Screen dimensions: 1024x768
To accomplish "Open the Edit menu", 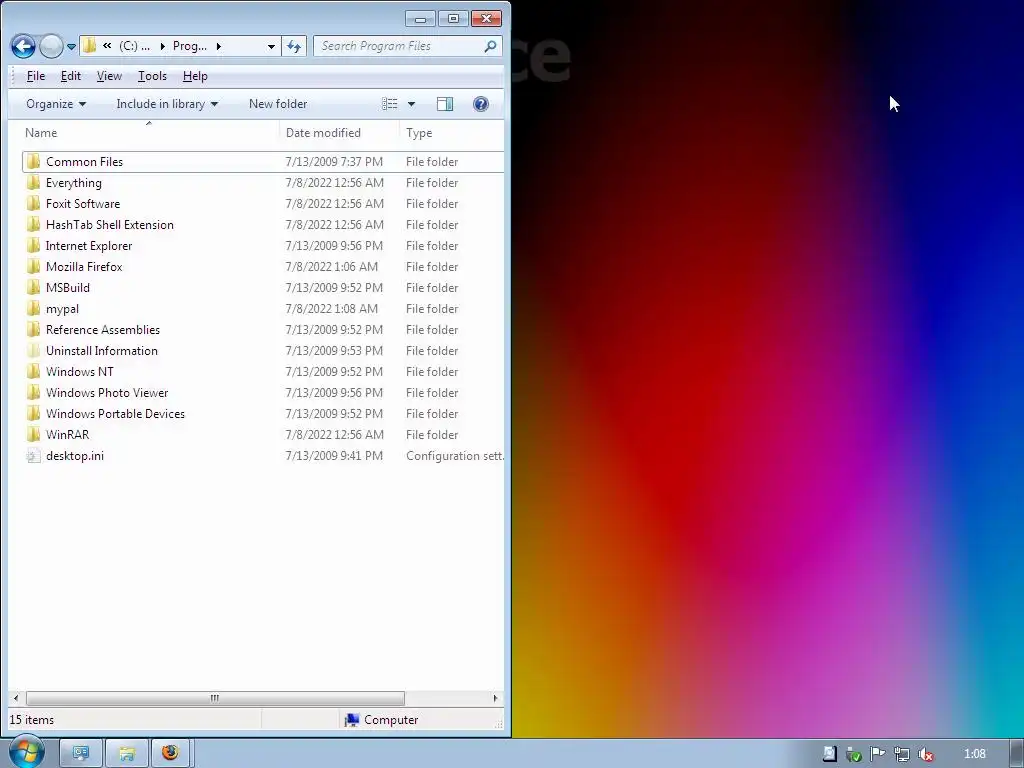I will tap(71, 76).
